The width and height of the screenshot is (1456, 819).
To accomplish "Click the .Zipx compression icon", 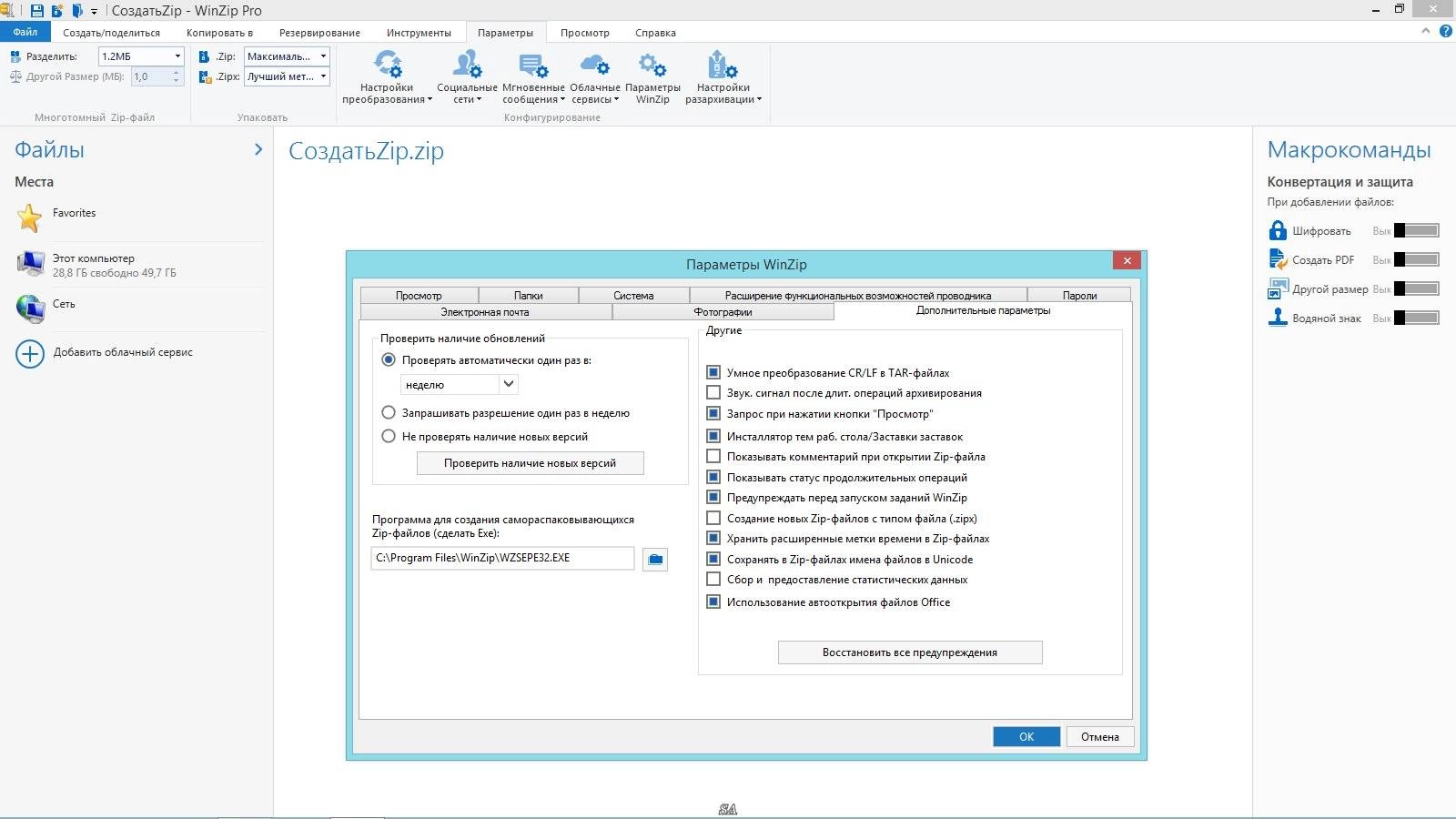I will pos(204,77).
